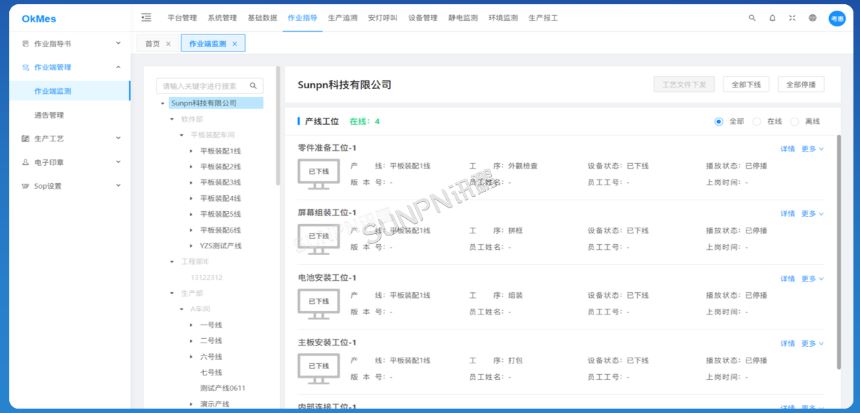Image resolution: width=860 pixels, height=413 pixels.
Task: Select the 在线 radio filter
Action: pos(757,122)
